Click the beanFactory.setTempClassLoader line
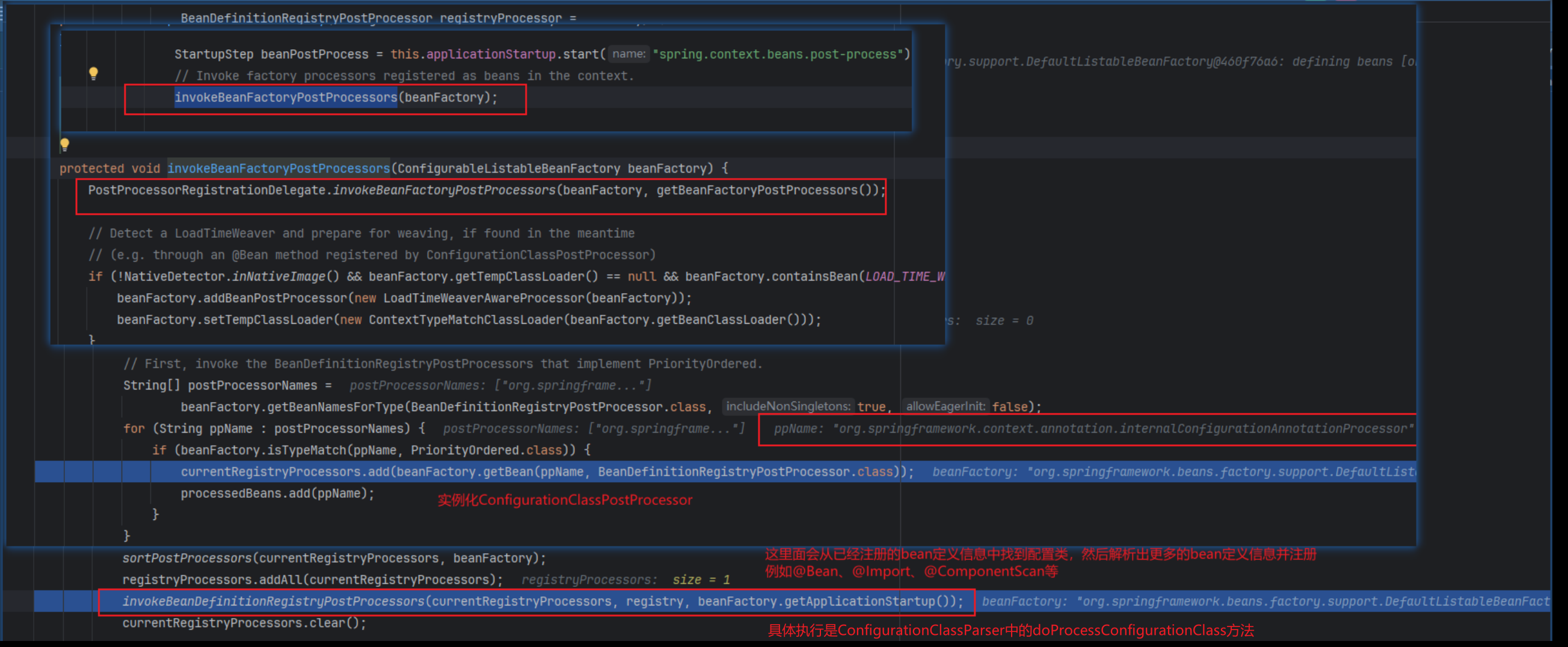 469,320
